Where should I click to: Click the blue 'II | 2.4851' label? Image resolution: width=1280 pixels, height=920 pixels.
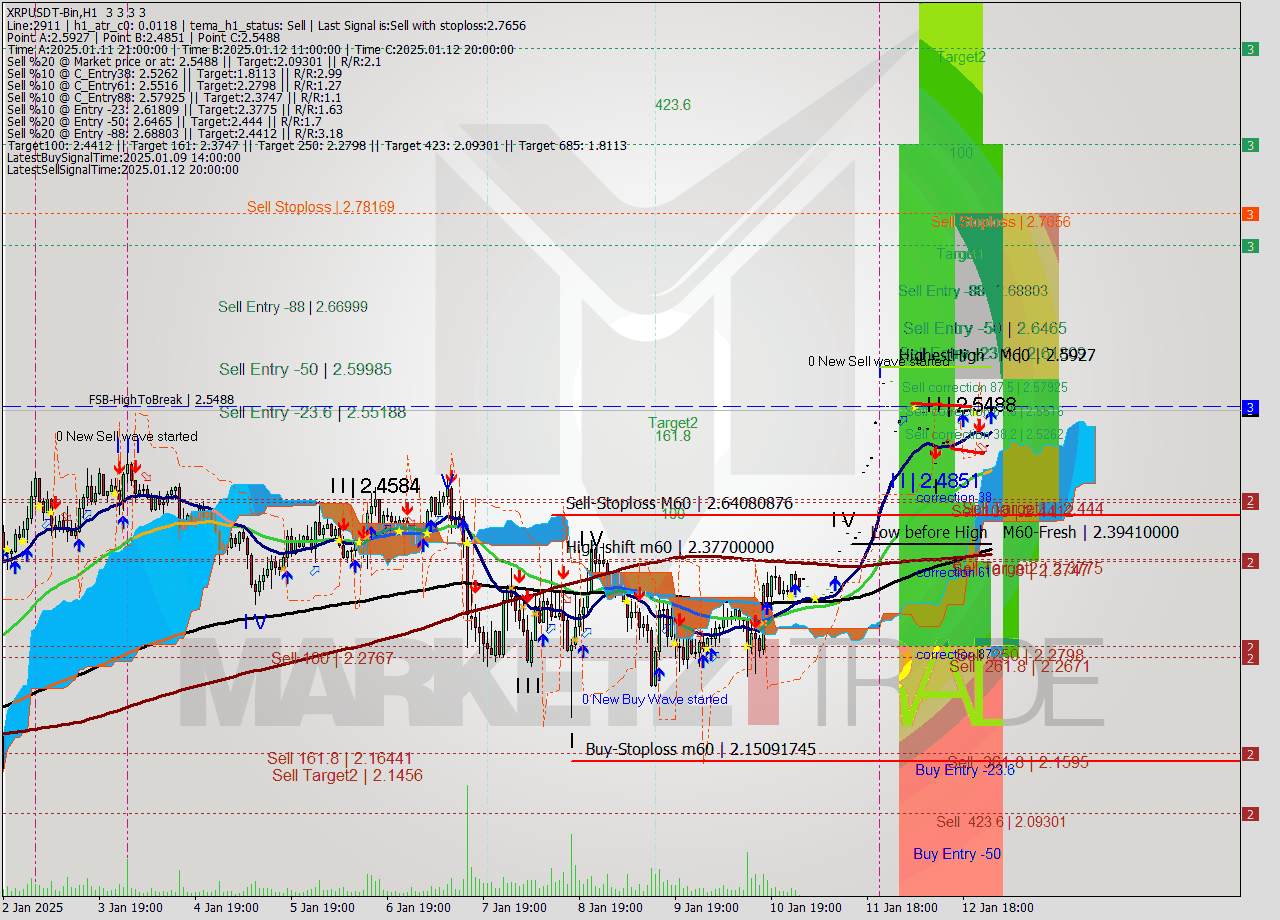933,480
